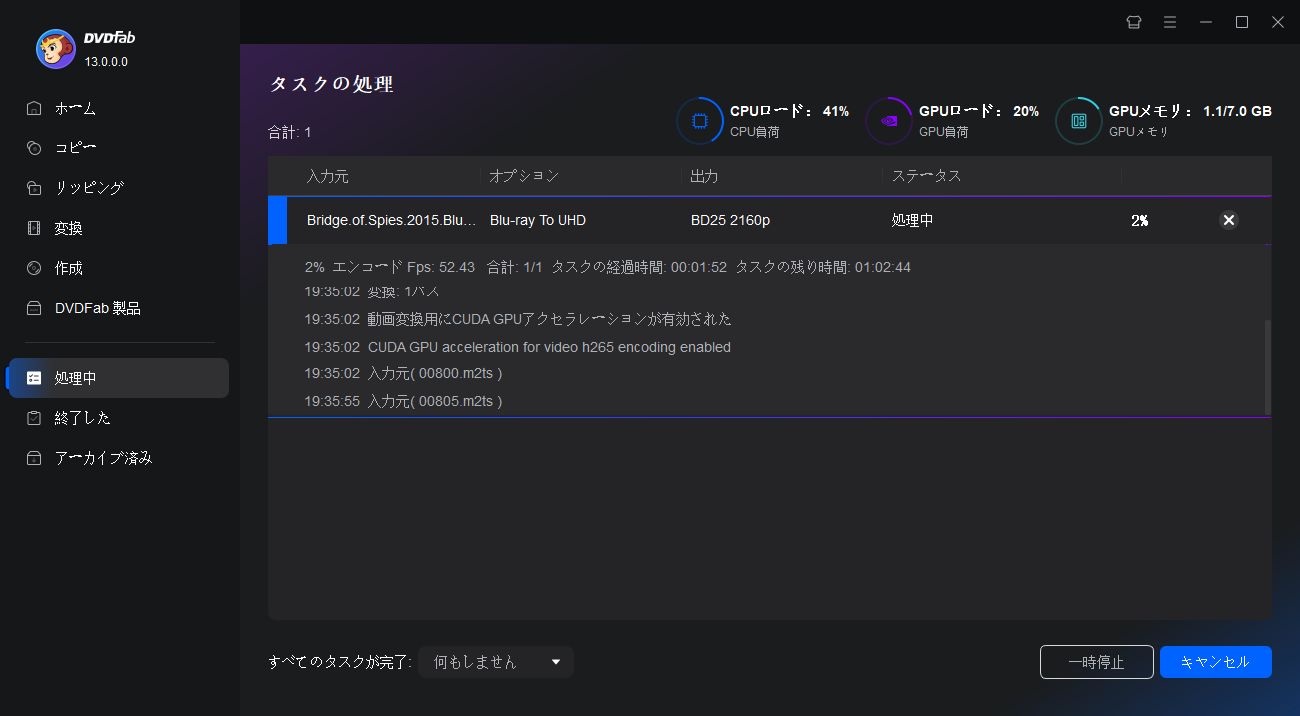The height and width of the screenshot is (716, 1300).
Task: Remove the Bridge.of.Spies task with X
Action: pyautogui.click(x=1229, y=220)
